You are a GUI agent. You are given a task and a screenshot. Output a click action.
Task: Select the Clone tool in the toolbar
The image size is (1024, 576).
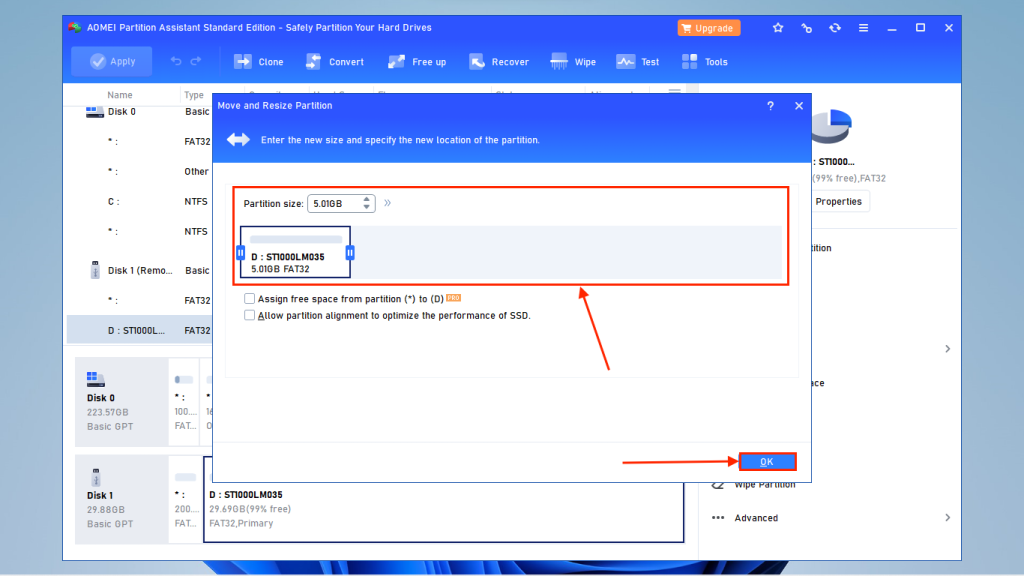click(x=258, y=61)
